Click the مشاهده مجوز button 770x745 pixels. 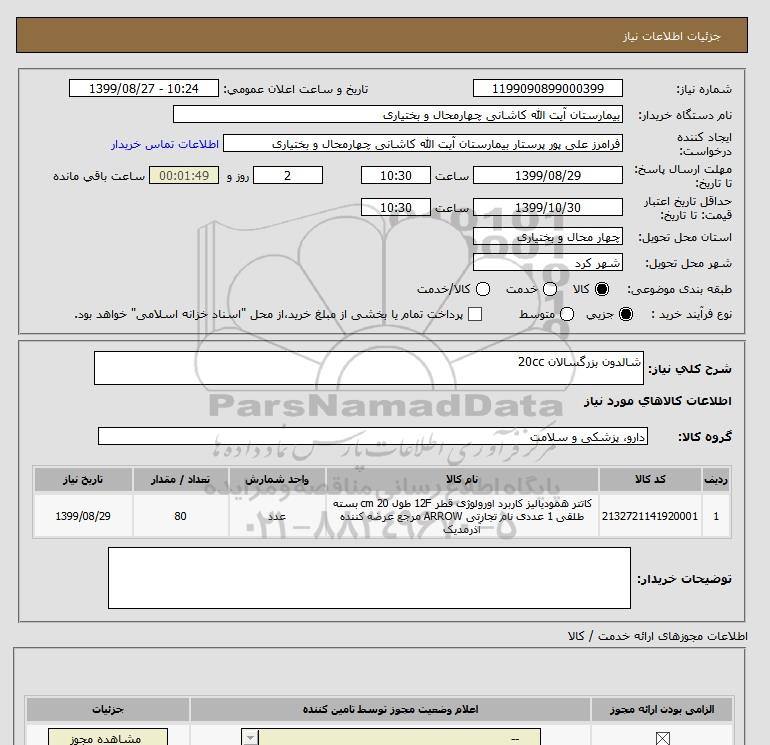click(x=108, y=737)
